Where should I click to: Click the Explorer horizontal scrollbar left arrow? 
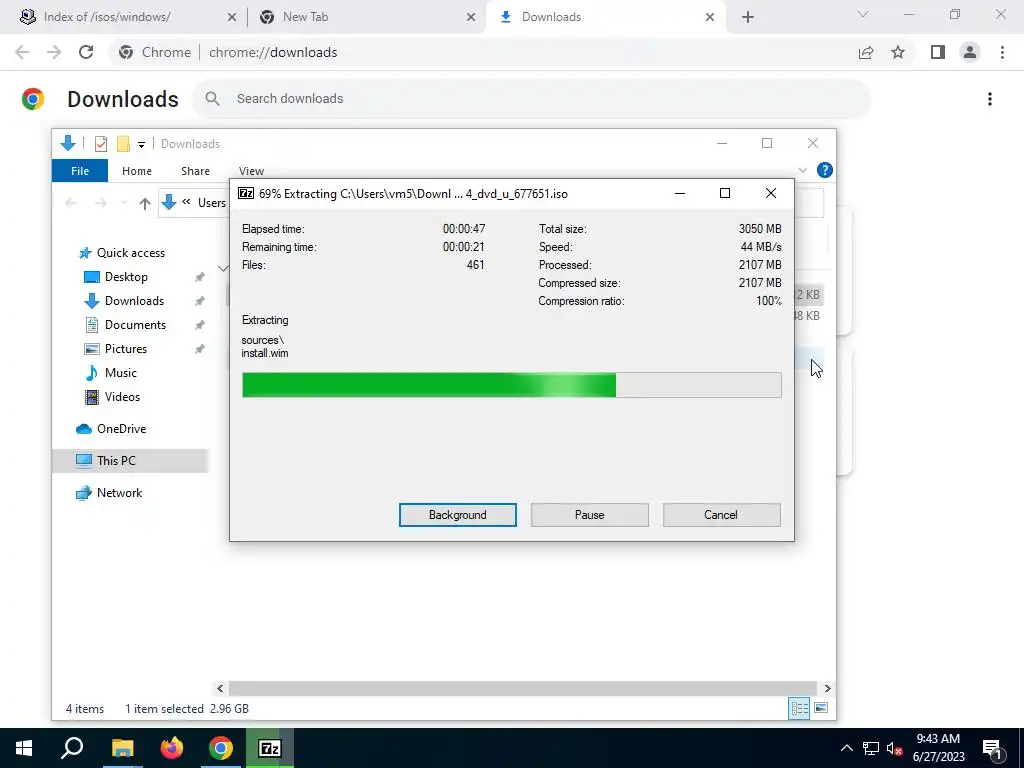click(x=220, y=688)
